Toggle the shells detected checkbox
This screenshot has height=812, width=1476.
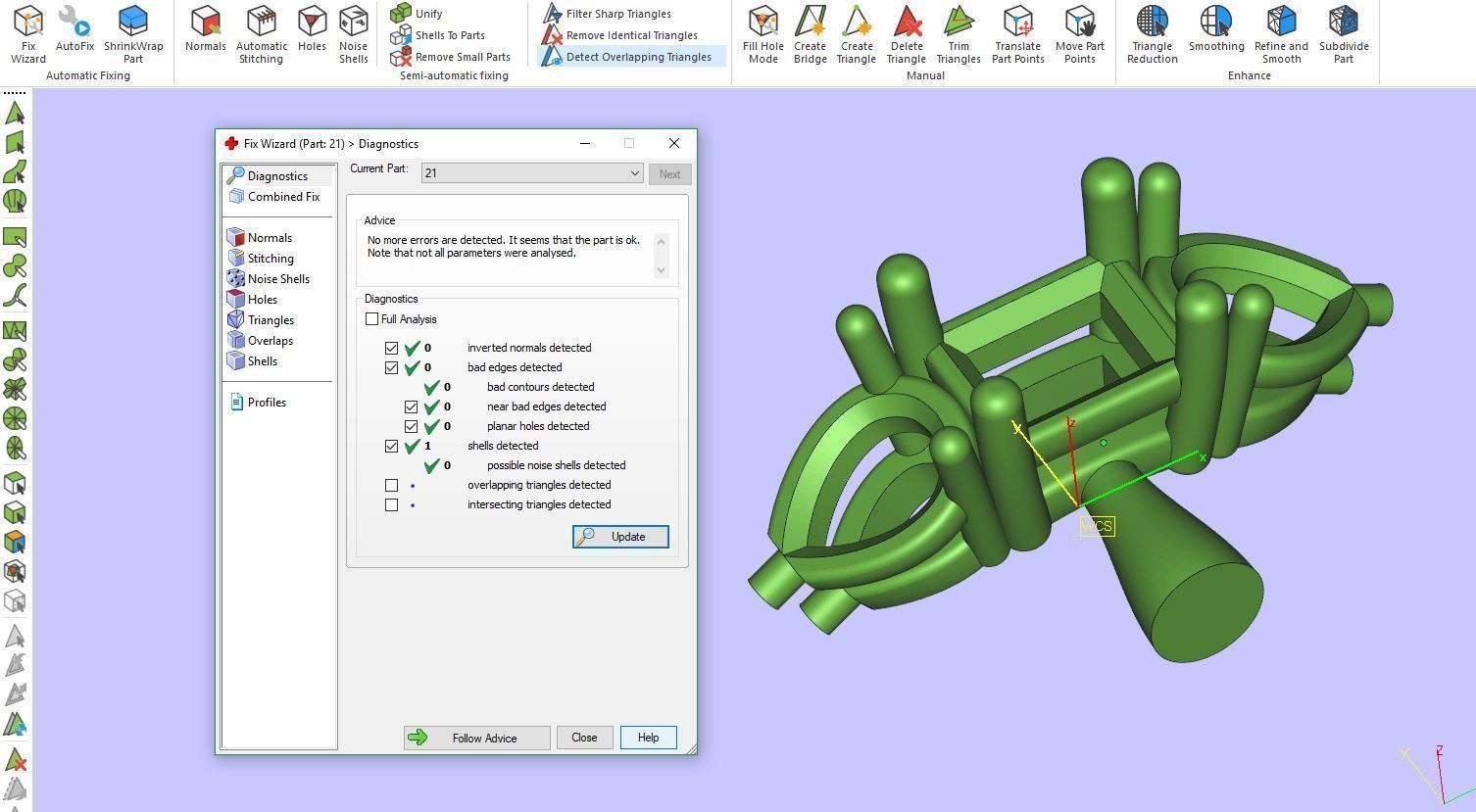391,446
